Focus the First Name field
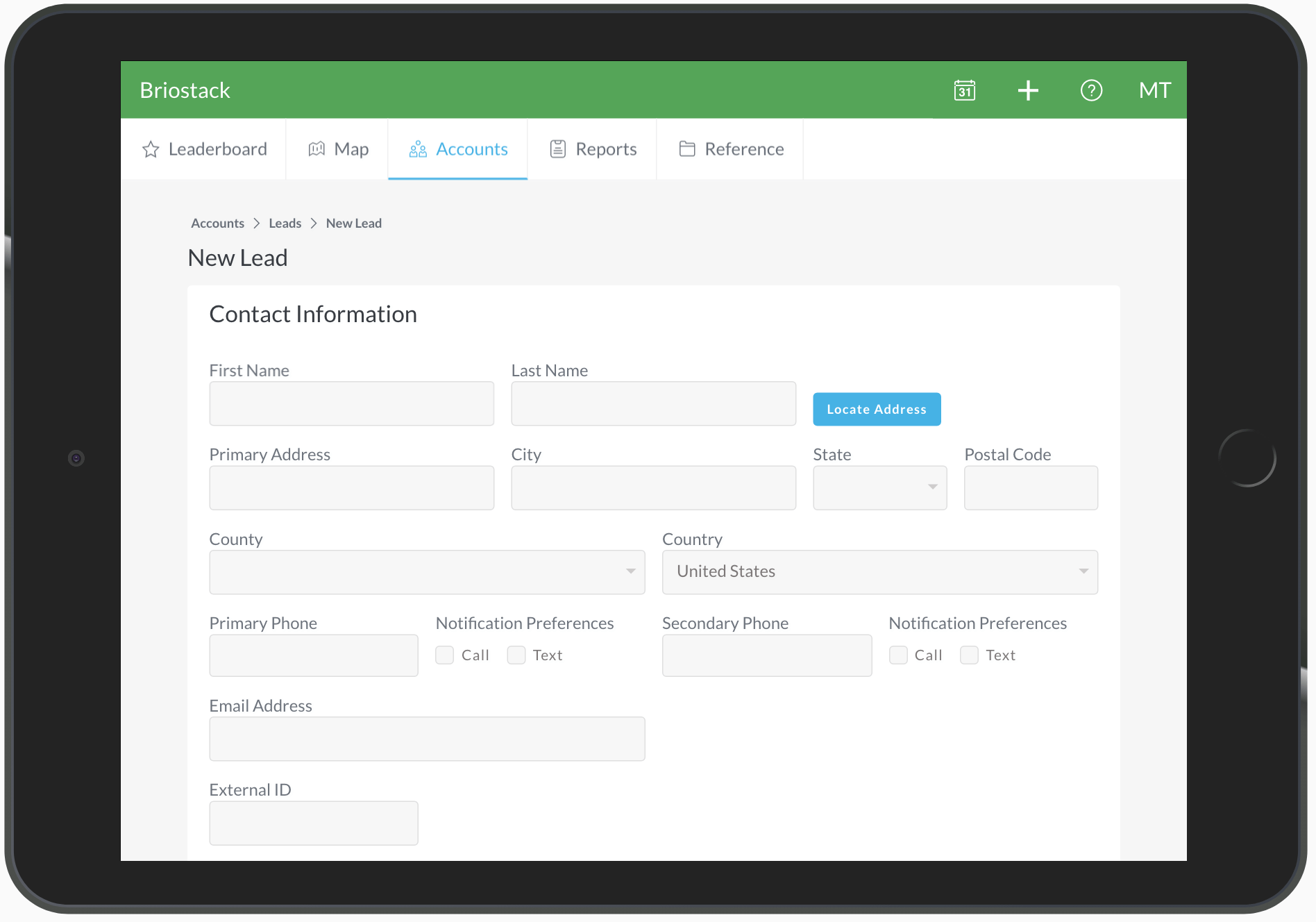Image resolution: width=1316 pixels, height=922 pixels. pos(352,403)
